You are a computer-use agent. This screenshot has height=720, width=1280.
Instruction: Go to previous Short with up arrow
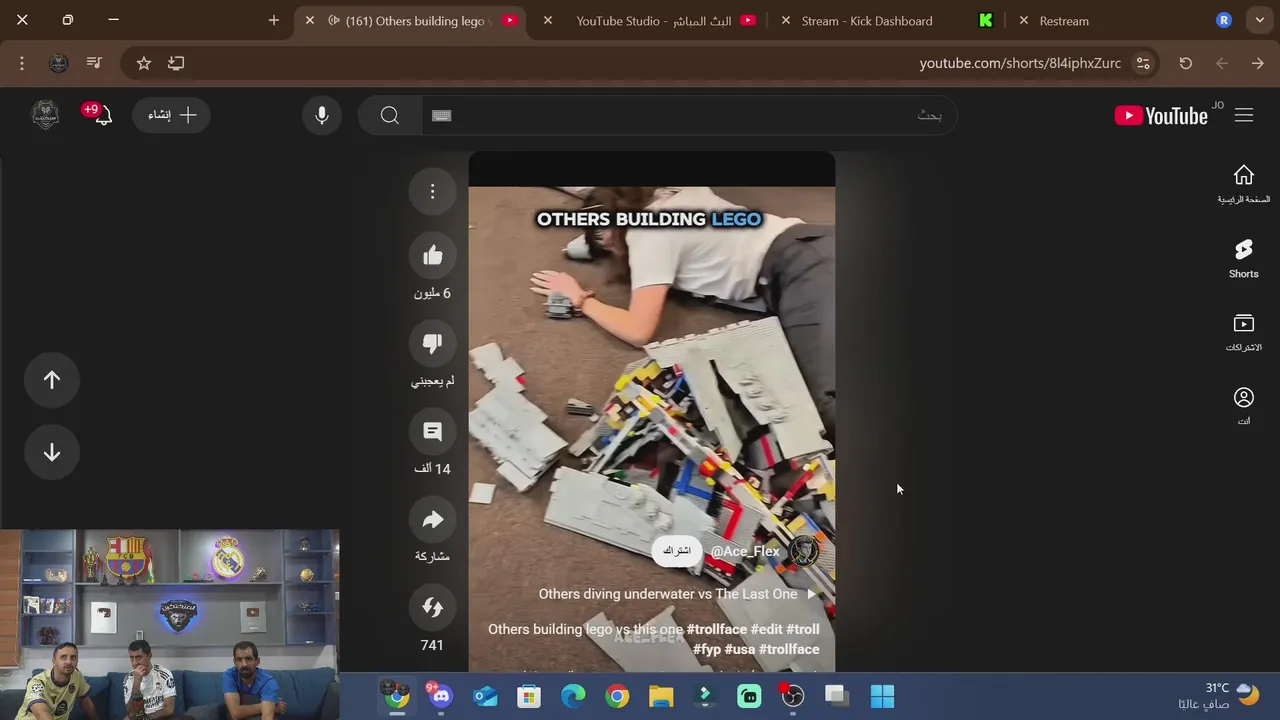click(x=52, y=380)
